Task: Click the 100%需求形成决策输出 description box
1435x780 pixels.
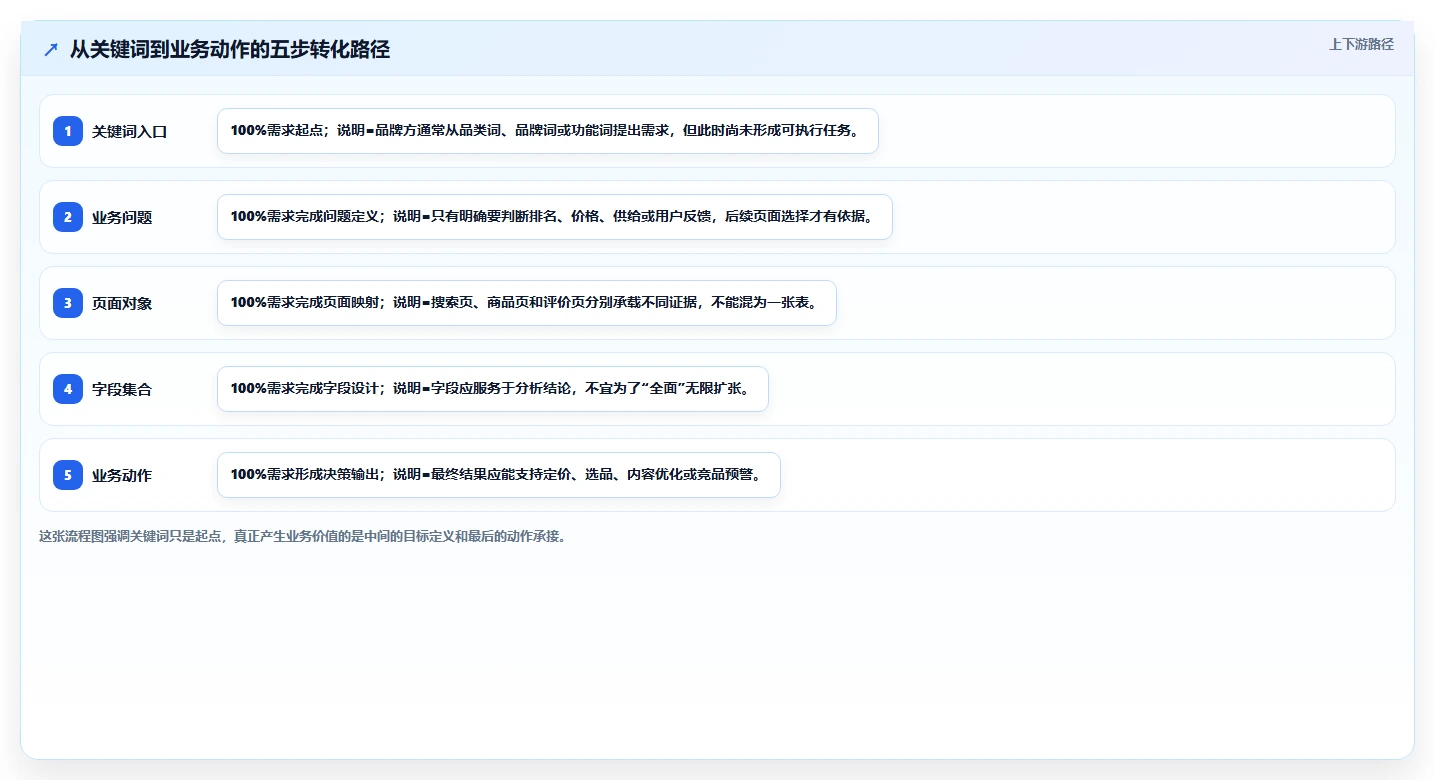Action: pos(499,475)
